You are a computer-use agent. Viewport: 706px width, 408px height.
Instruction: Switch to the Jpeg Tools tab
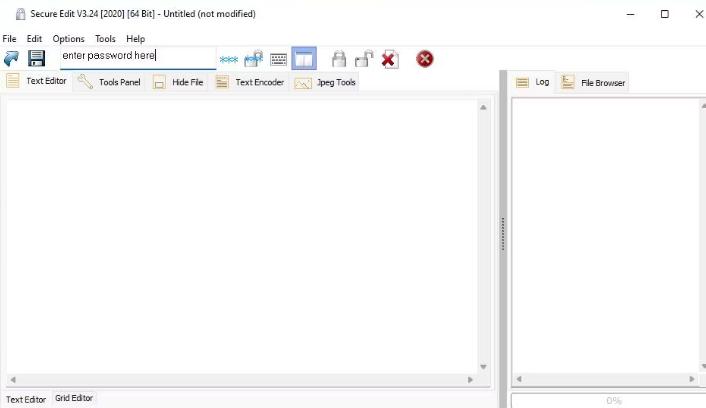click(325, 82)
